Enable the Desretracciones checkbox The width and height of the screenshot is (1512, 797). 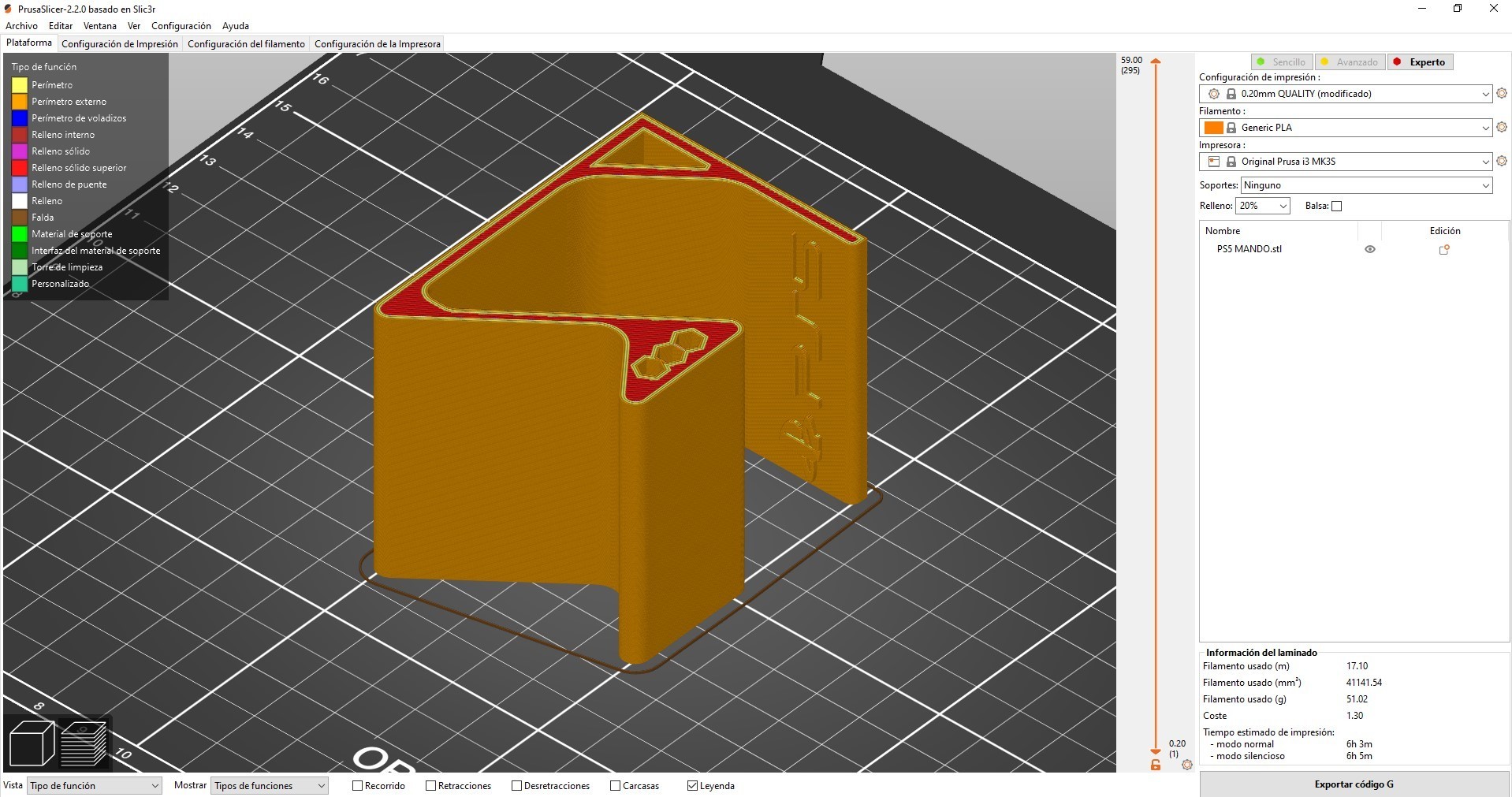click(x=516, y=785)
